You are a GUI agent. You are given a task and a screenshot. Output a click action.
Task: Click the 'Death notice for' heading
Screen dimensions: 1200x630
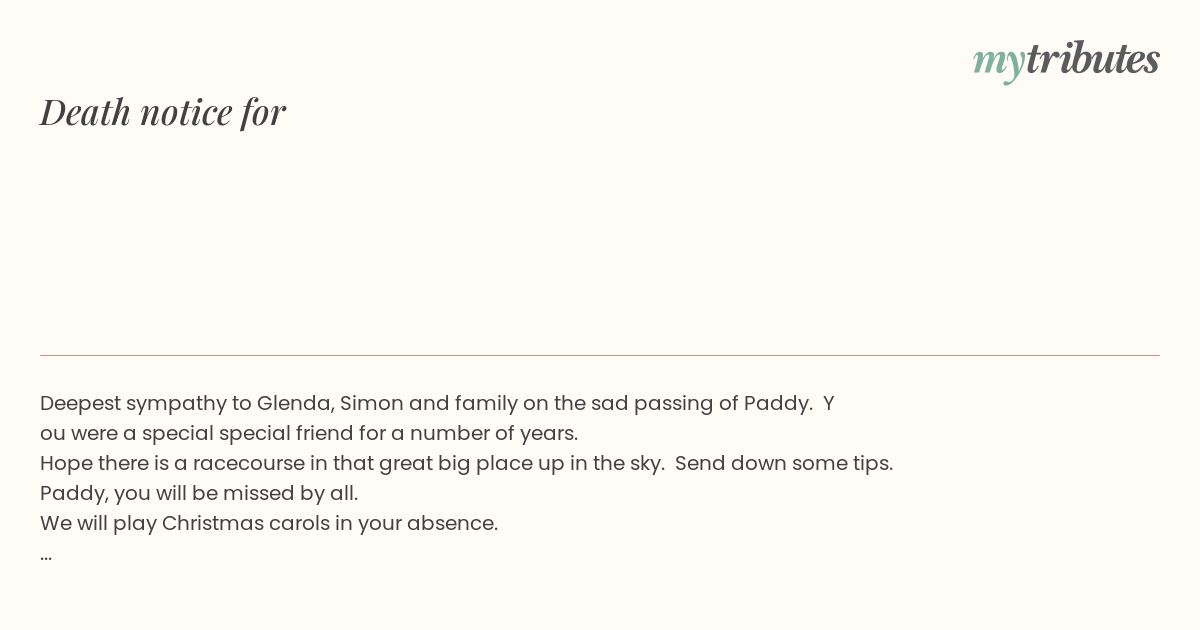[x=163, y=112]
